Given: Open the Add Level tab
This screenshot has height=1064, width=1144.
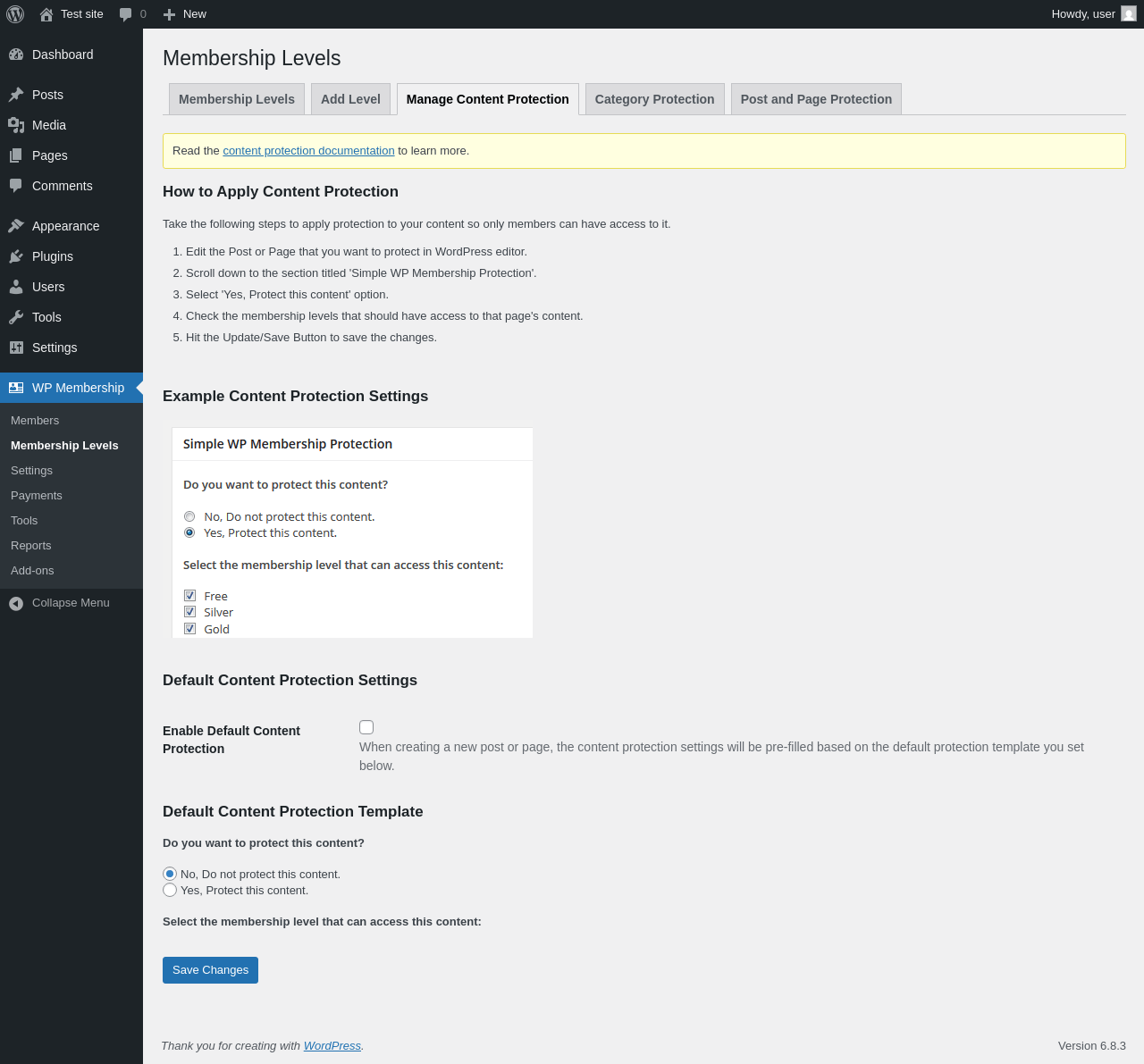Looking at the screenshot, I should [350, 99].
